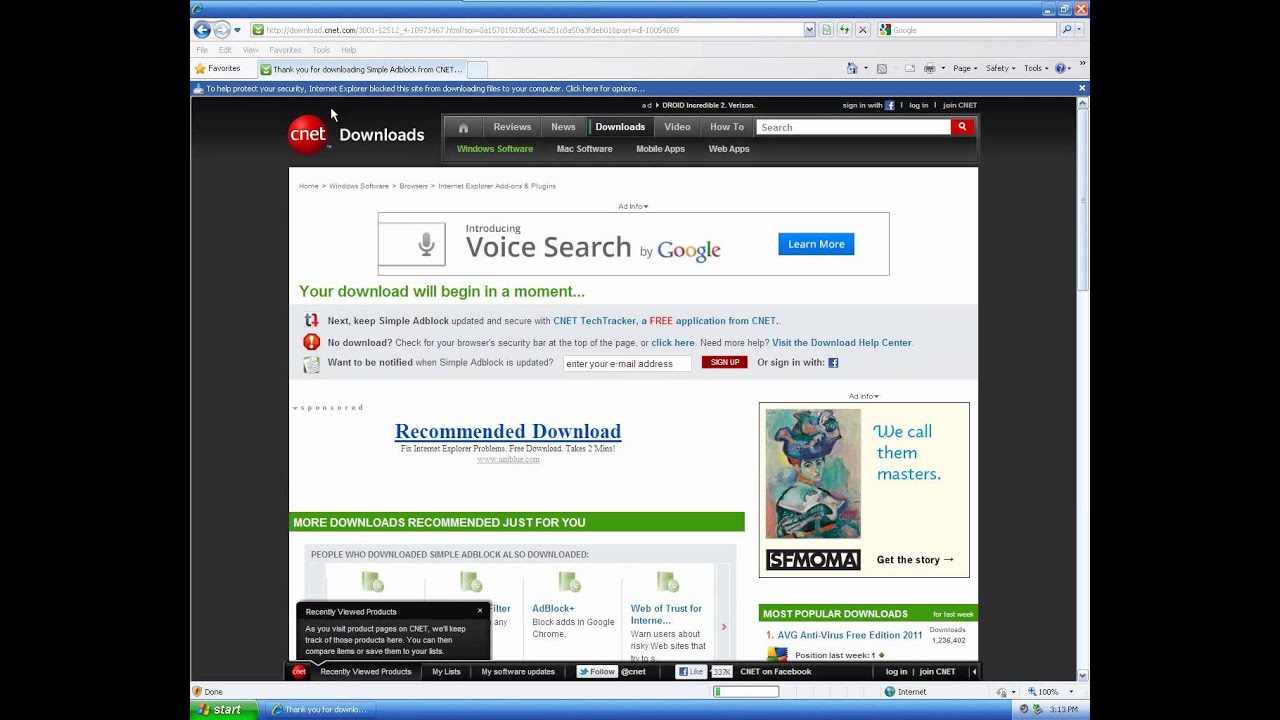
Task: Open 'My software updates' in CNET bar
Action: 518,672
